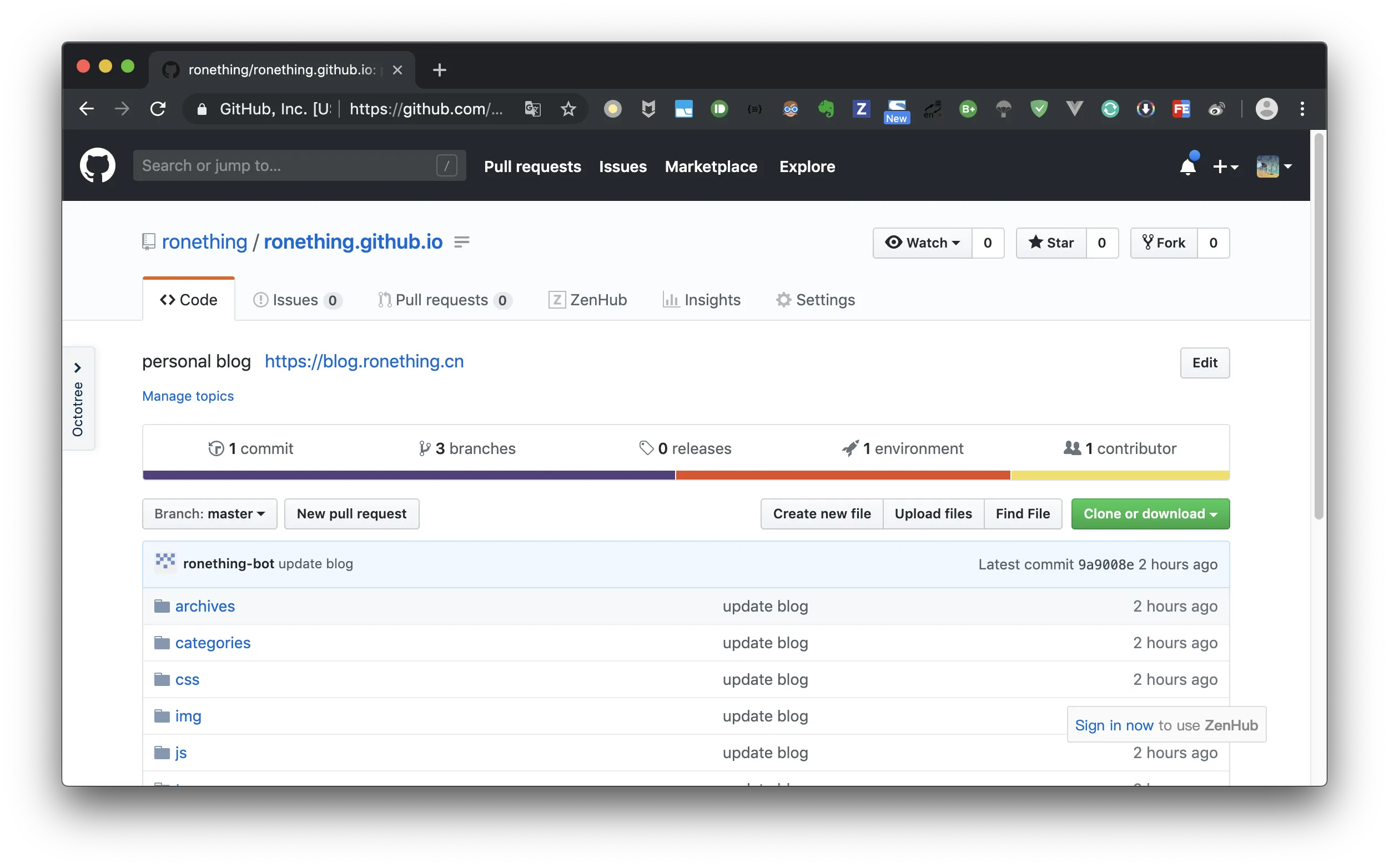1389x868 pixels.
Task: Close the ronething.github.io browser tab
Action: click(x=397, y=70)
